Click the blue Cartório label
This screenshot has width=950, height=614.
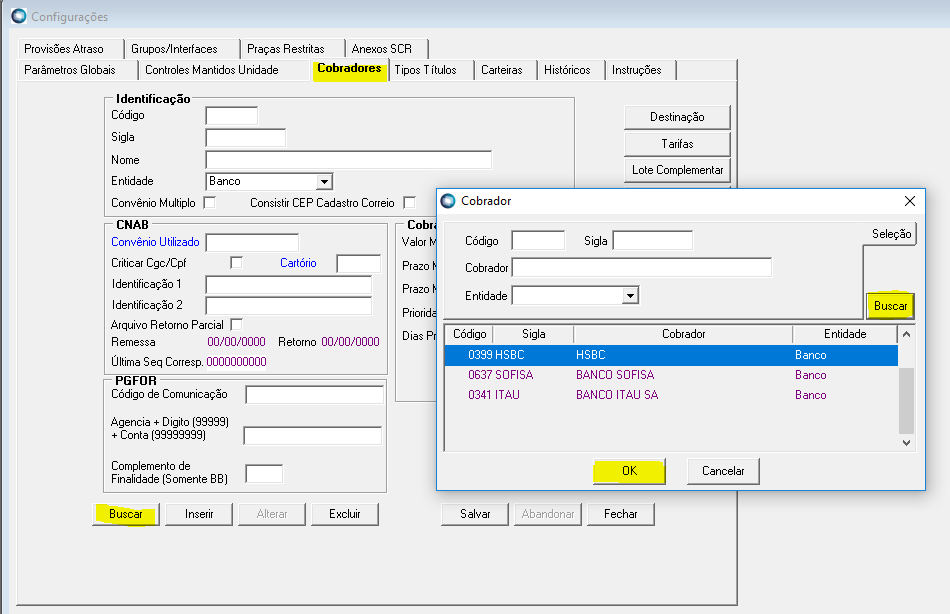(x=298, y=262)
